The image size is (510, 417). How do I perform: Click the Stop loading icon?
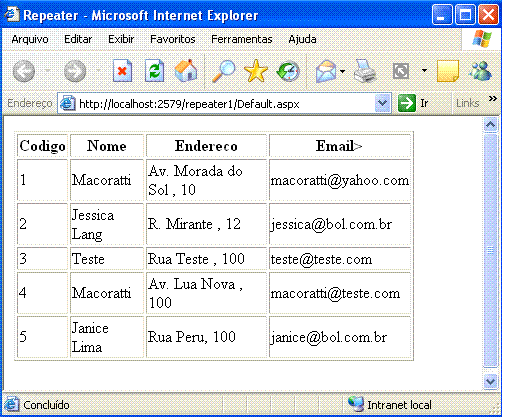[122, 71]
